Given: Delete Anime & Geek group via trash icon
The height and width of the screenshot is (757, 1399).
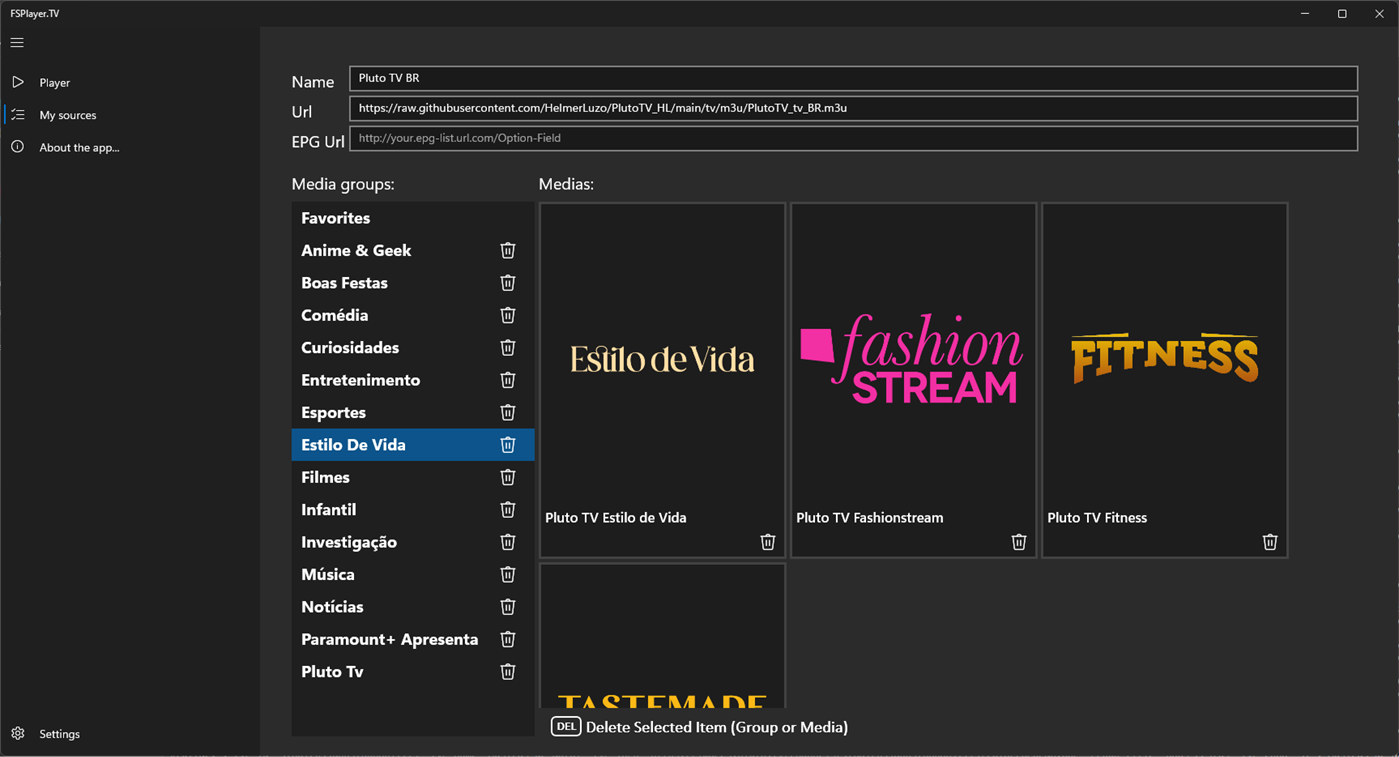Looking at the screenshot, I should pos(507,250).
